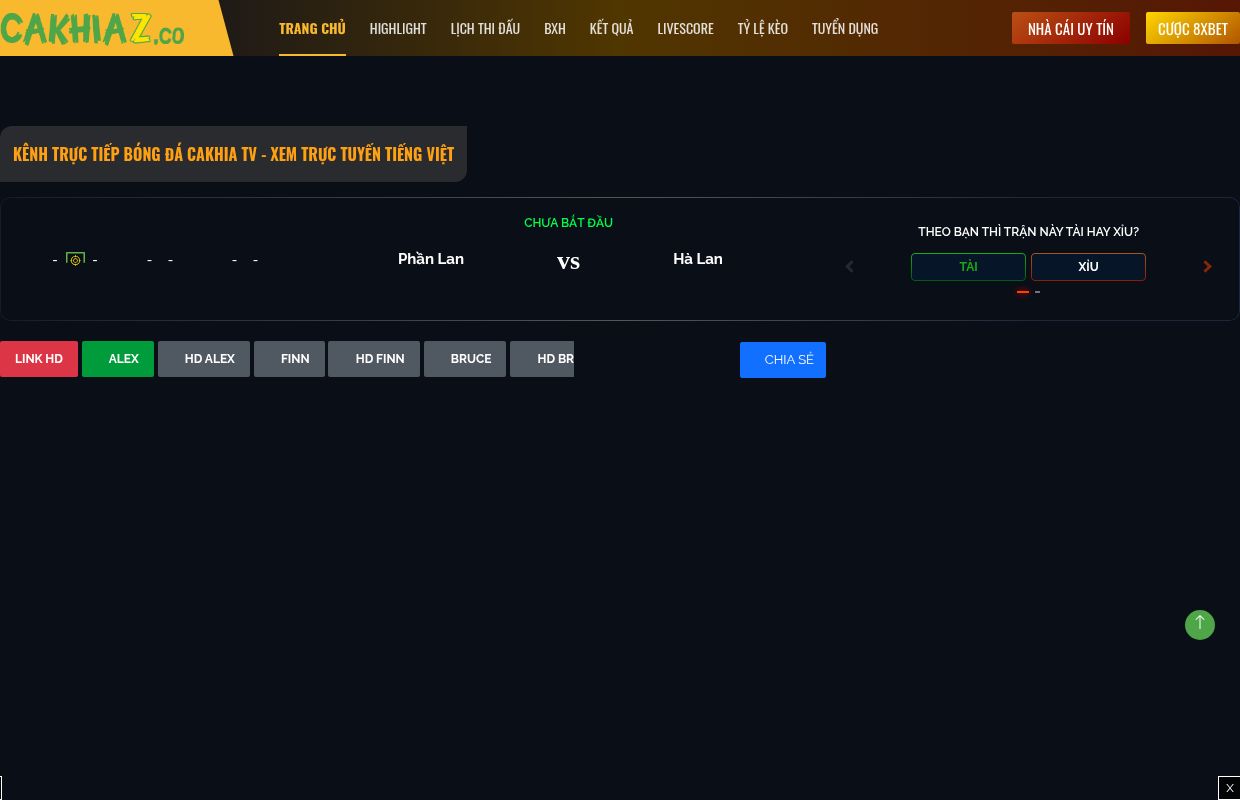The height and width of the screenshot is (800, 1240).
Task: Open the BXH rankings page
Action: [555, 28]
